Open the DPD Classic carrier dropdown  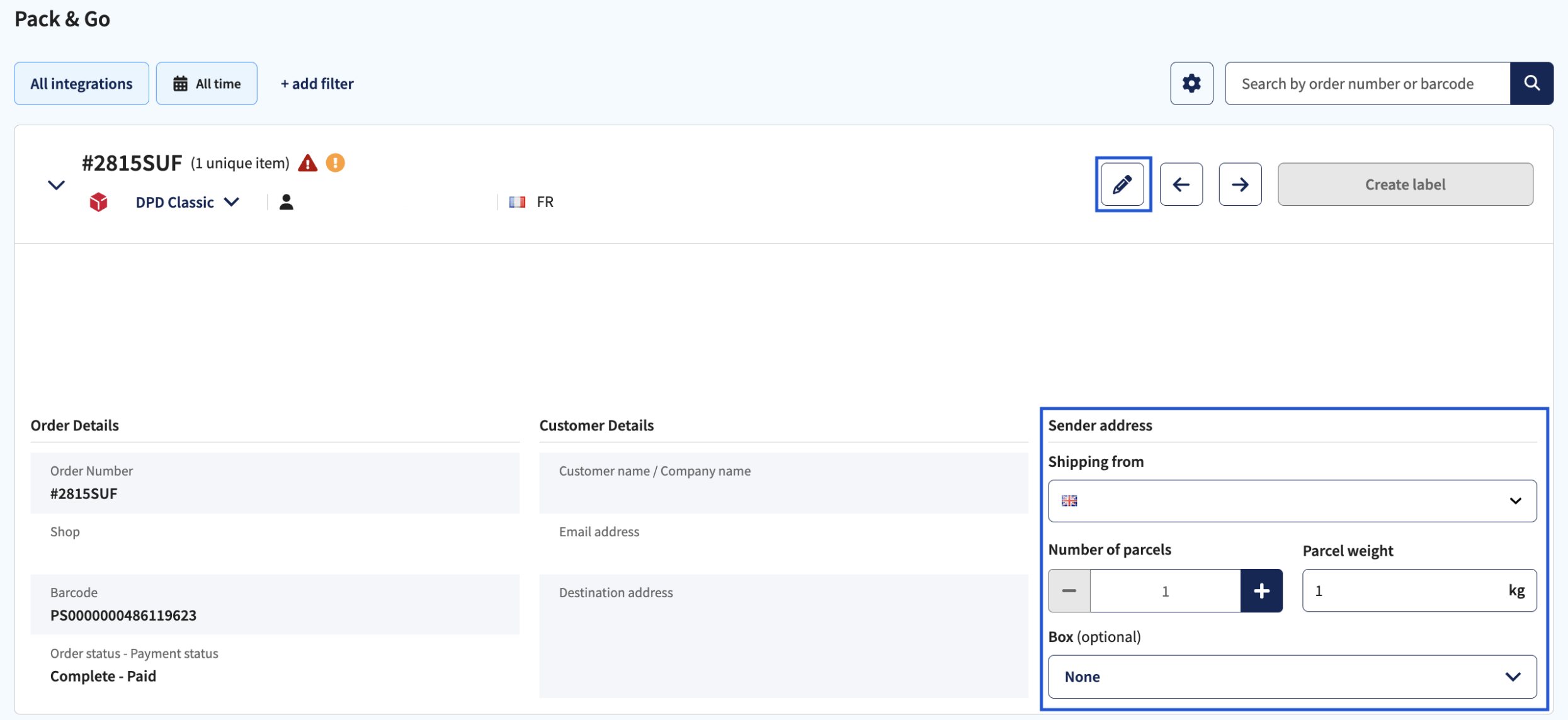coord(187,202)
